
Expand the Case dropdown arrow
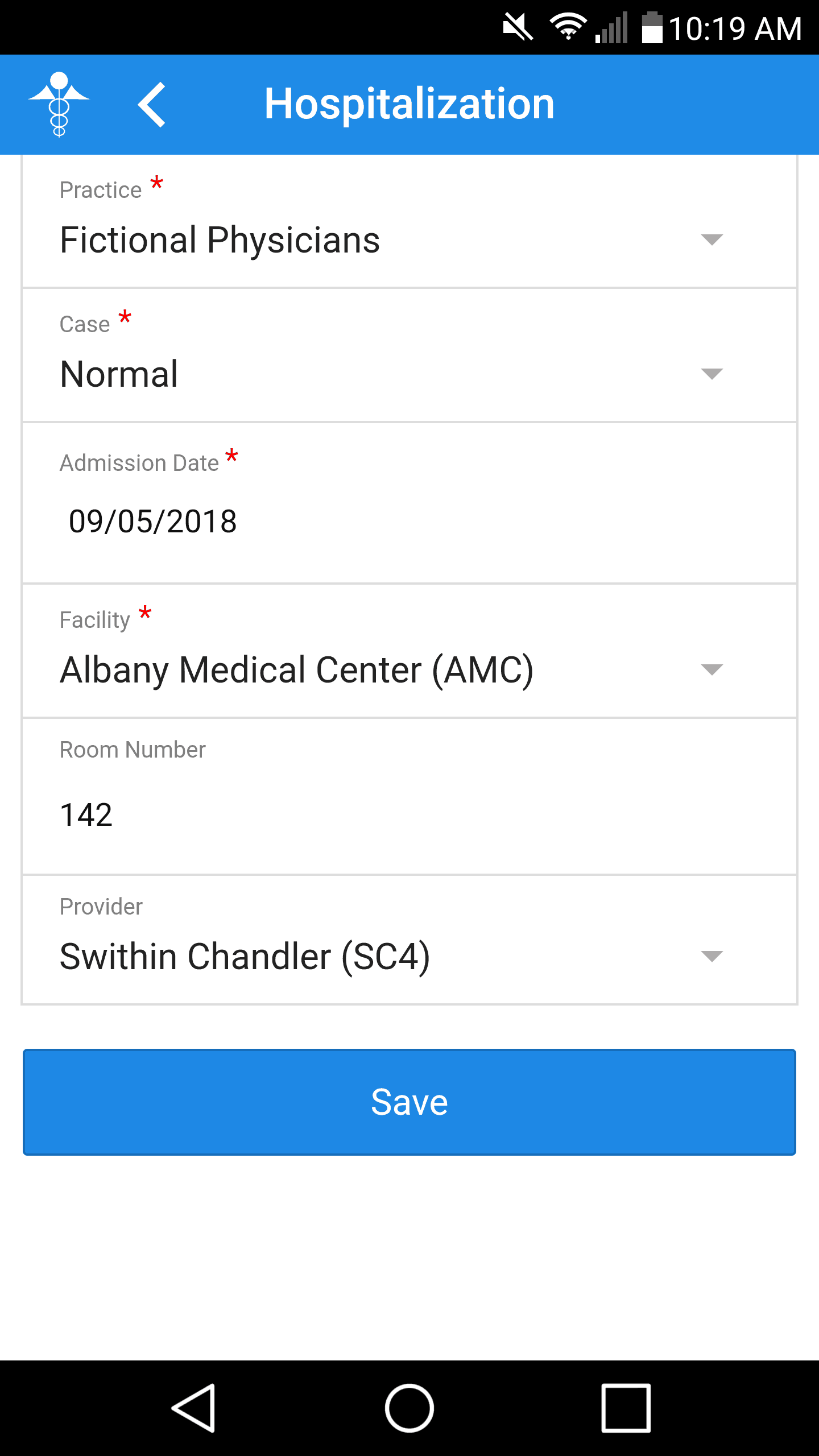[712, 374]
